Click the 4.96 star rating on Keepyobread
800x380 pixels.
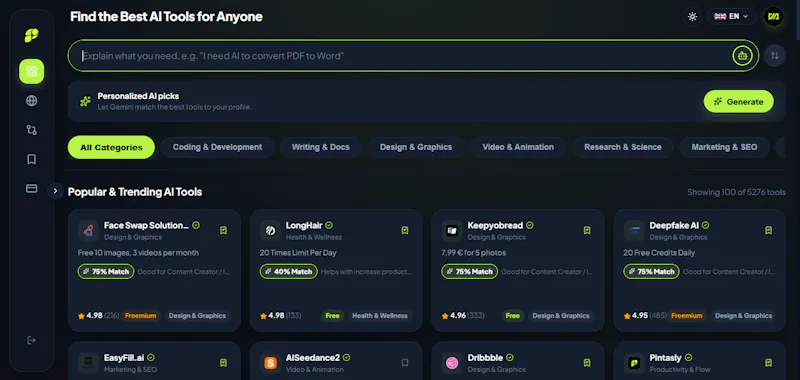[454, 316]
